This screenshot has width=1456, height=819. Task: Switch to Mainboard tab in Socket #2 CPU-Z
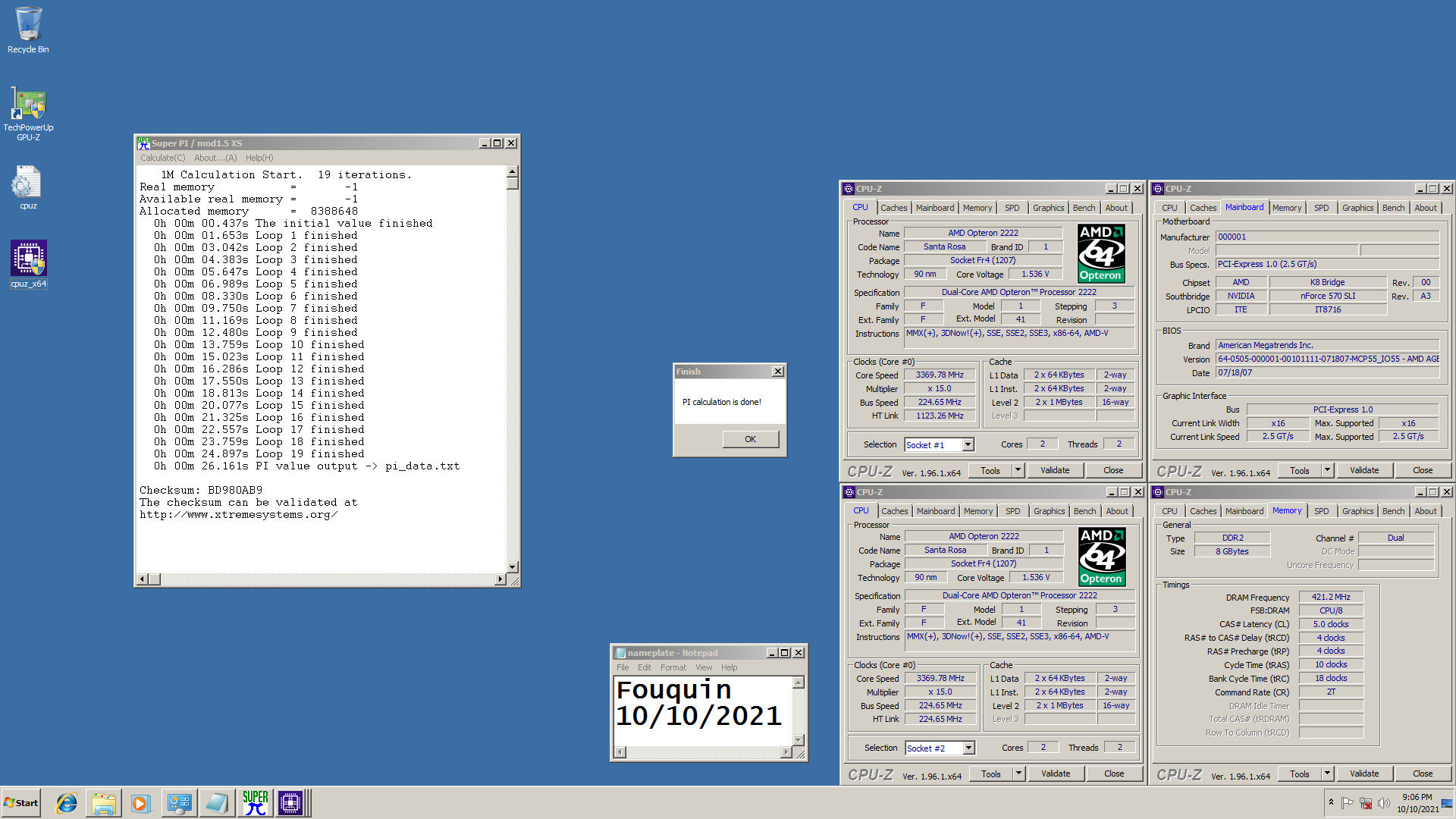point(936,511)
